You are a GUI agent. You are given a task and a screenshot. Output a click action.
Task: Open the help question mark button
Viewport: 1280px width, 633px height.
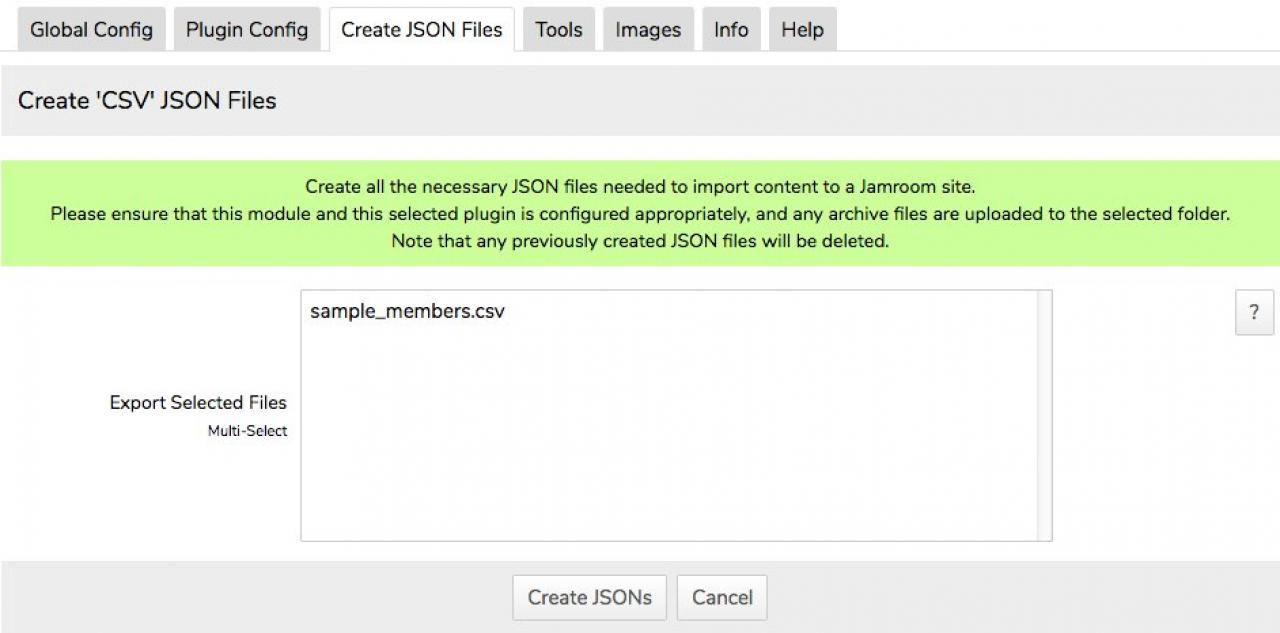point(1254,312)
